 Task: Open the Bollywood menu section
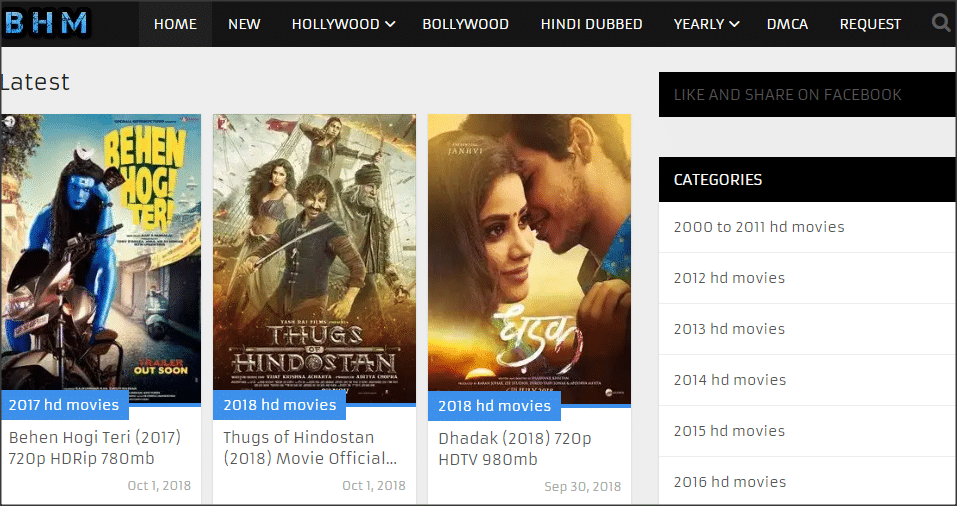coord(465,24)
